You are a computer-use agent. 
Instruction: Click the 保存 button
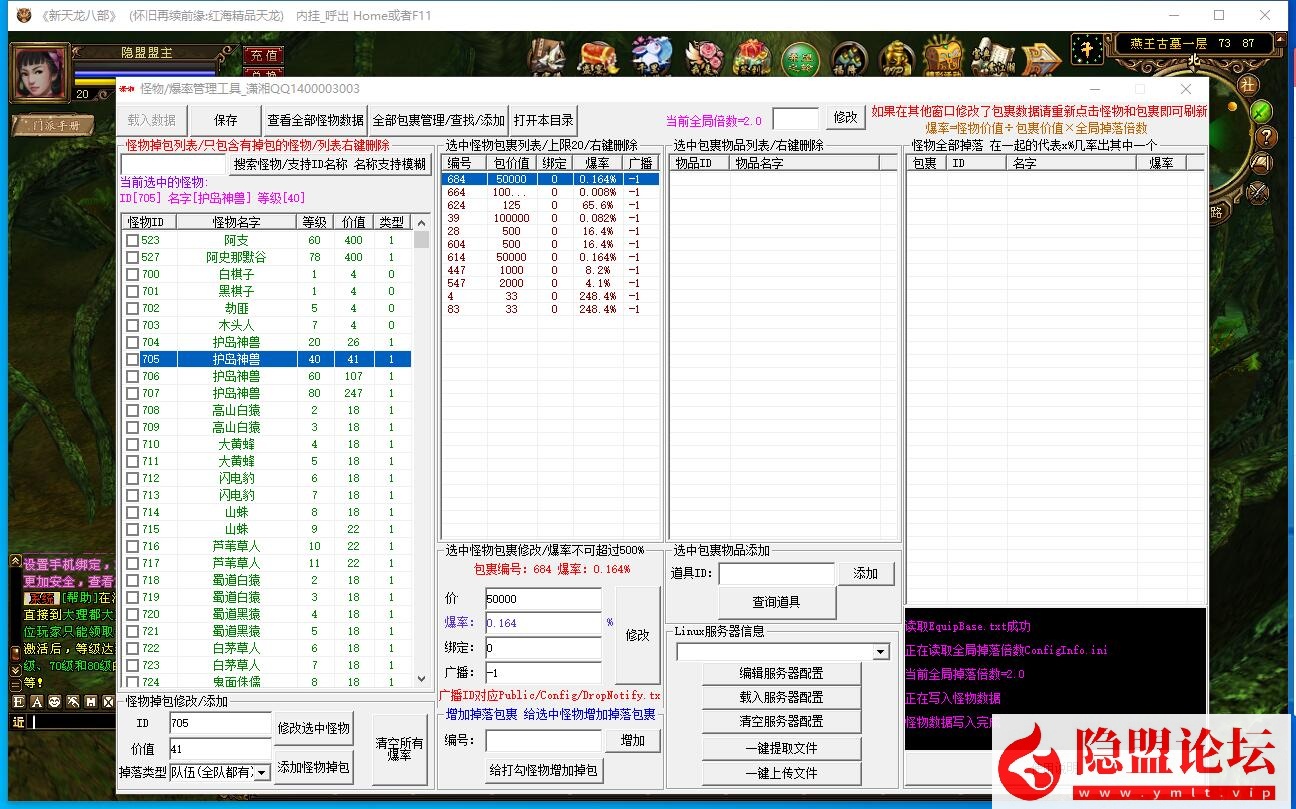tap(226, 120)
